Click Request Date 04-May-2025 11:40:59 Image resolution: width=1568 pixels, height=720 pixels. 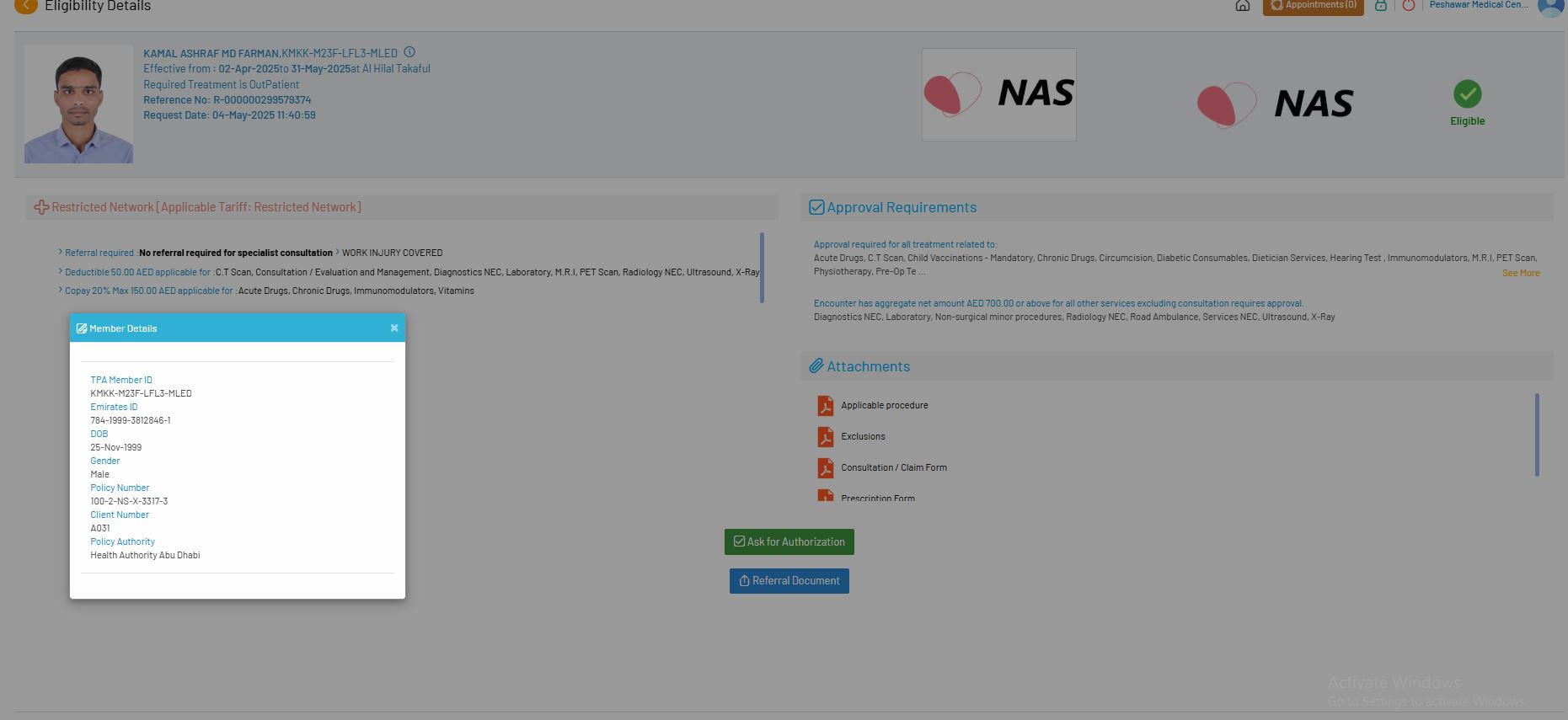[x=229, y=115]
